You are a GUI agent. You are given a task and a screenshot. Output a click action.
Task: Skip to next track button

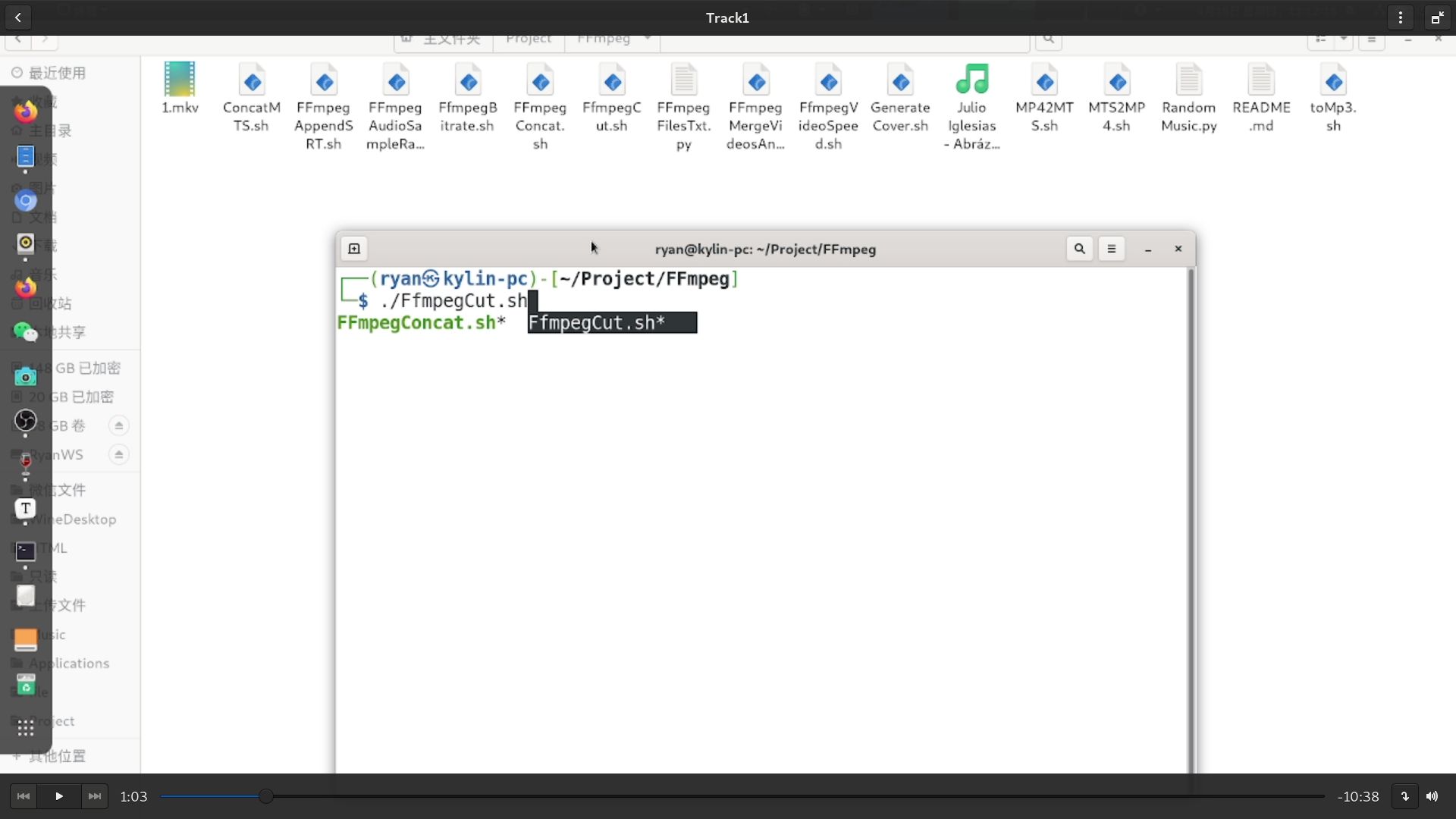pyautogui.click(x=94, y=796)
